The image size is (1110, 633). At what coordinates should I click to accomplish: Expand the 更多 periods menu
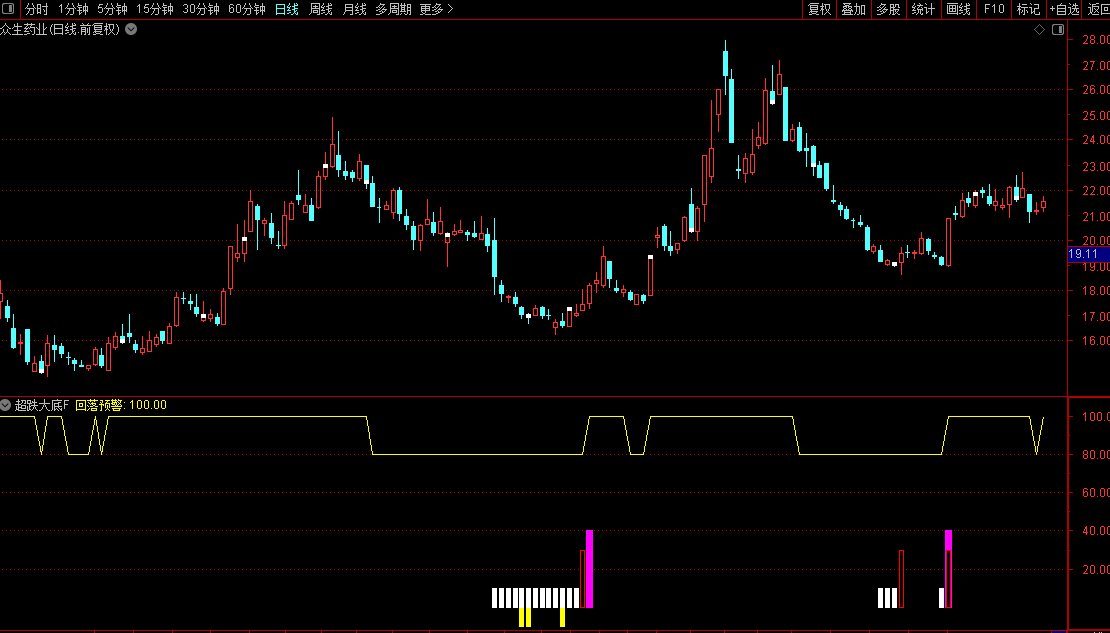coord(436,9)
